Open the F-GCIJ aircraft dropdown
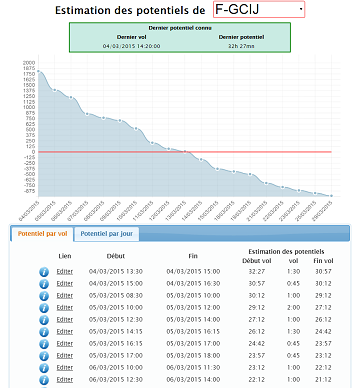Screen dimensions: 360x388 pos(259,10)
